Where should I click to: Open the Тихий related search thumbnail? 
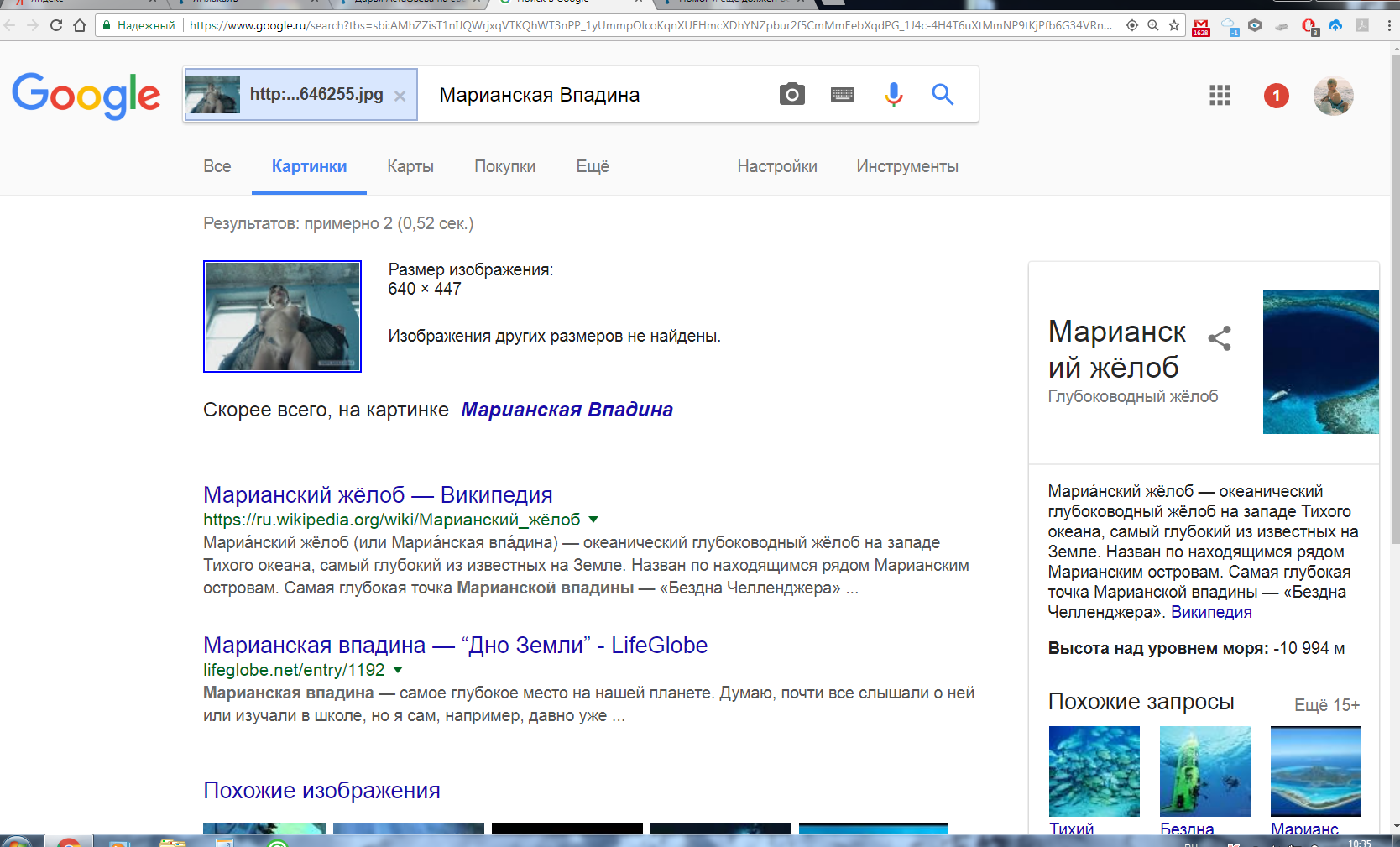[1094, 771]
